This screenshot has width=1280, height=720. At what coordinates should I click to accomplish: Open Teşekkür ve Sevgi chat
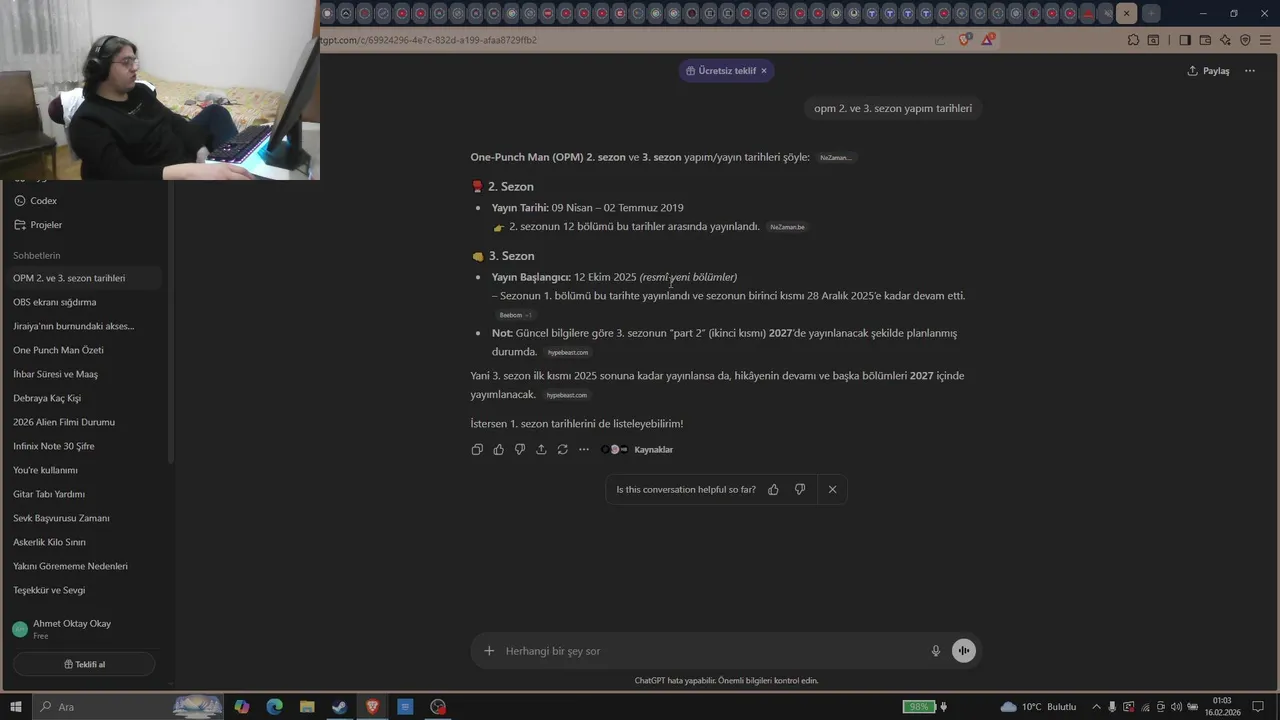click(84, 590)
